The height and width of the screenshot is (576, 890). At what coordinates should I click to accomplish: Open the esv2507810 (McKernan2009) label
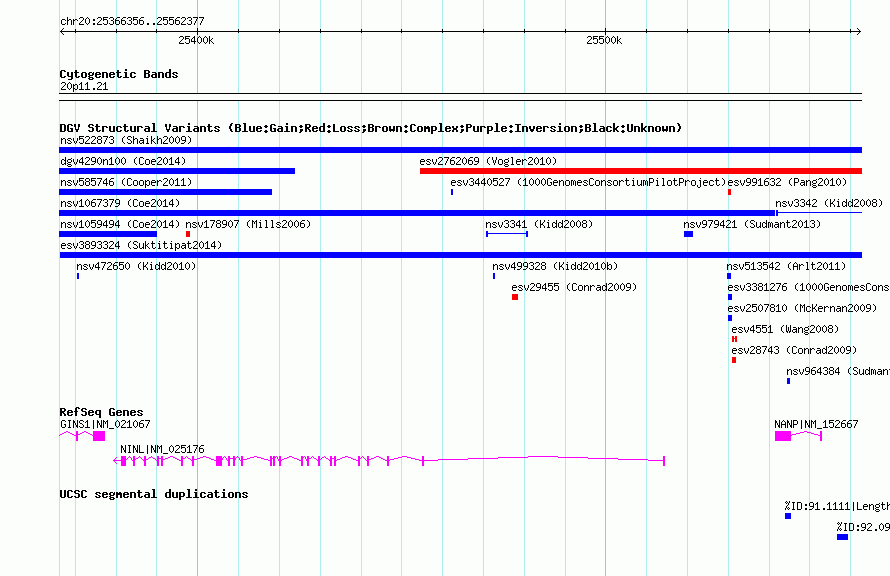coord(802,308)
